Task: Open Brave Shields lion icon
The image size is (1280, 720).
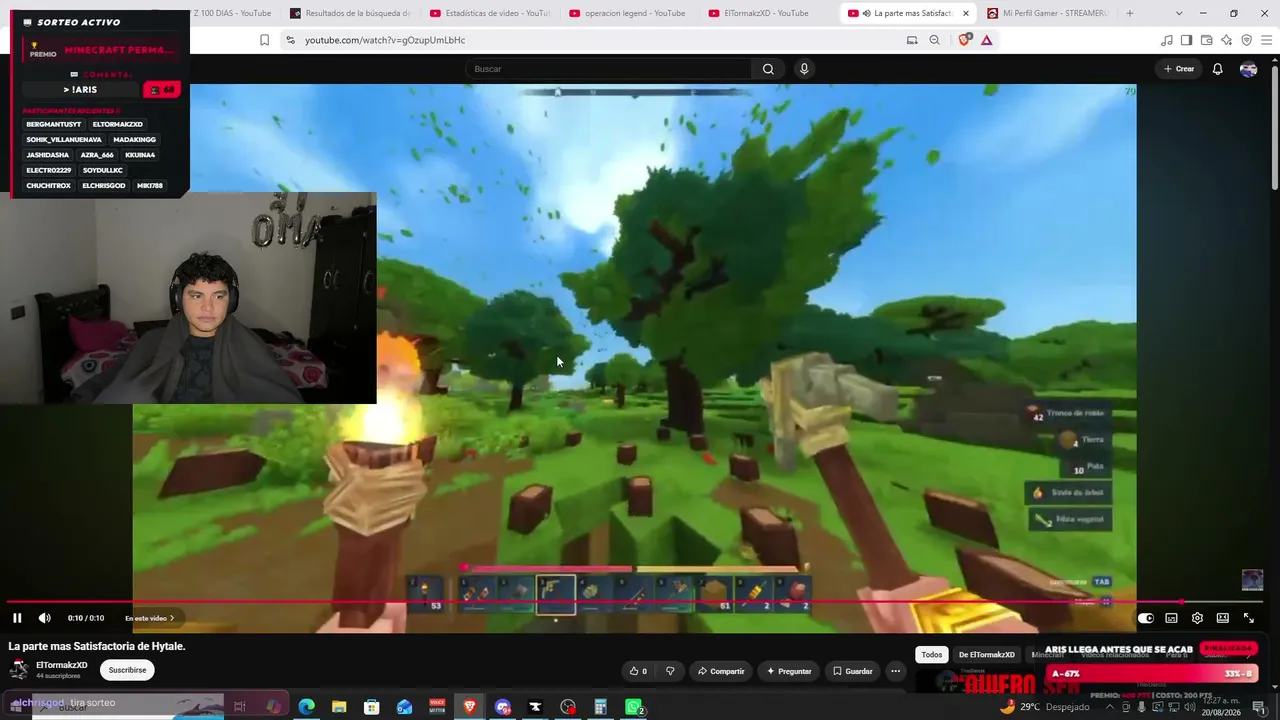Action: 965,40
